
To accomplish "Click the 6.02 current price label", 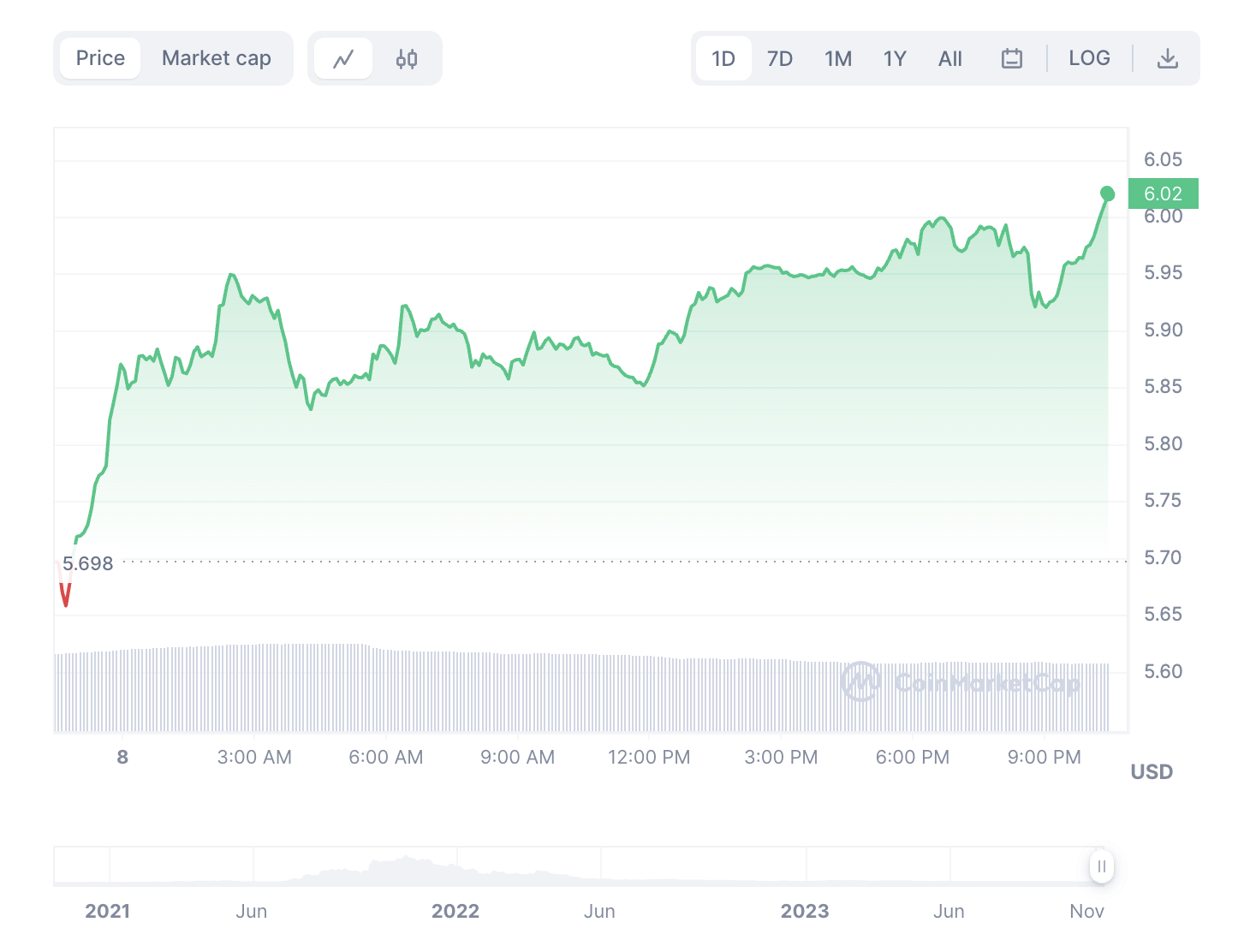I will pyautogui.click(x=1163, y=193).
